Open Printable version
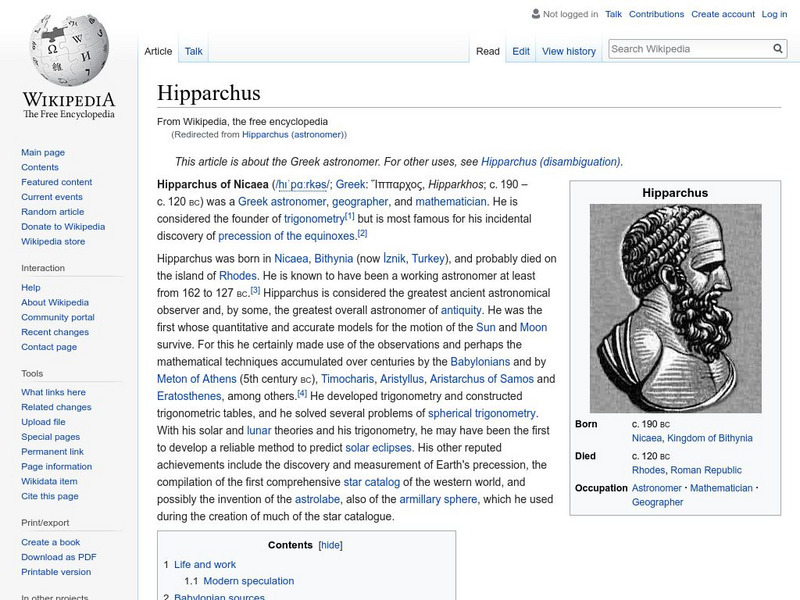The height and width of the screenshot is (600, 800). pyautogui.click(x=56, y=571)
